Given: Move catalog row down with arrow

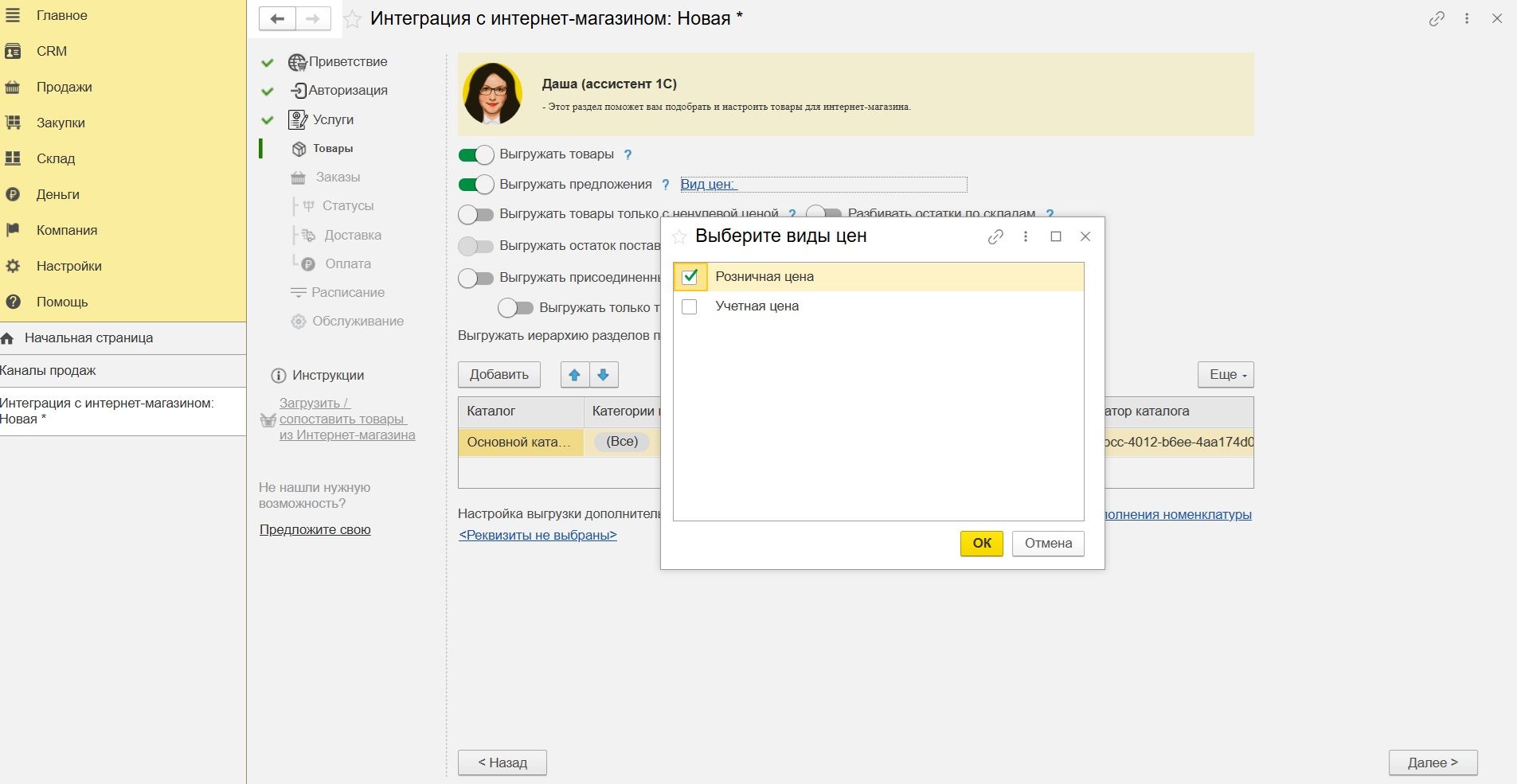Looking at the screenshot, I should pos(604,375).
